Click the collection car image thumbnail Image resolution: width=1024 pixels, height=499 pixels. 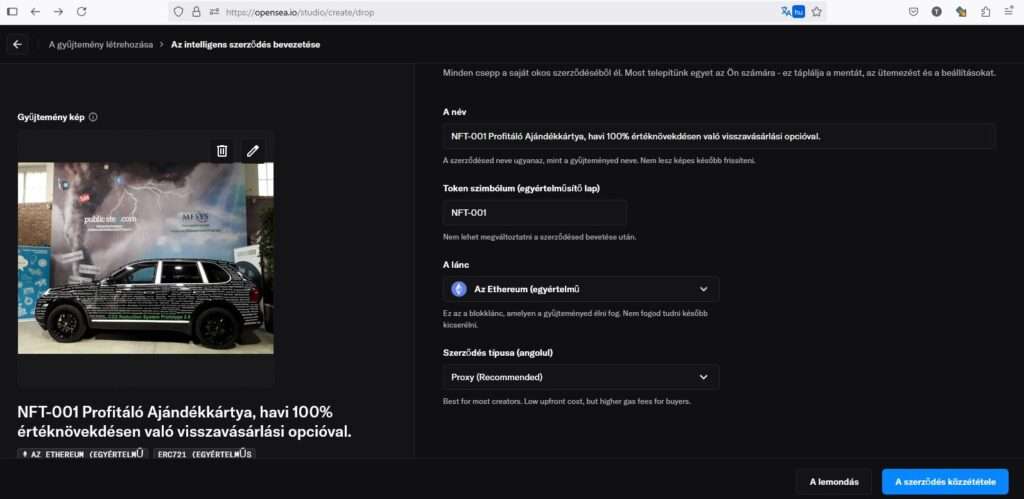coord(146,258)
